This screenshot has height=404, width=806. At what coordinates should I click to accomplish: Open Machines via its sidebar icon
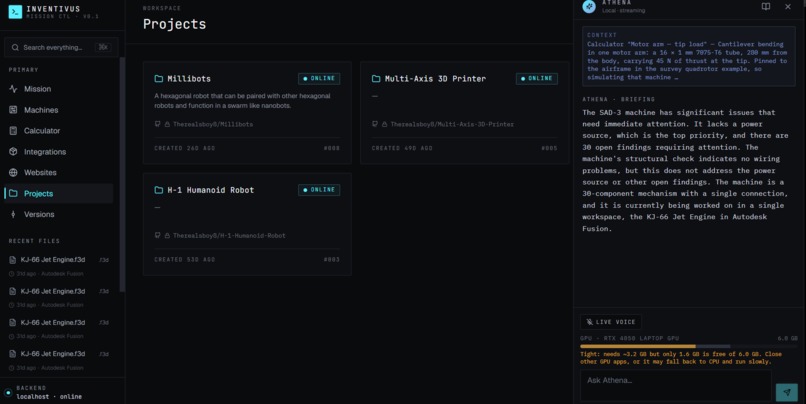pyautogui.click(x=13, y=109)
